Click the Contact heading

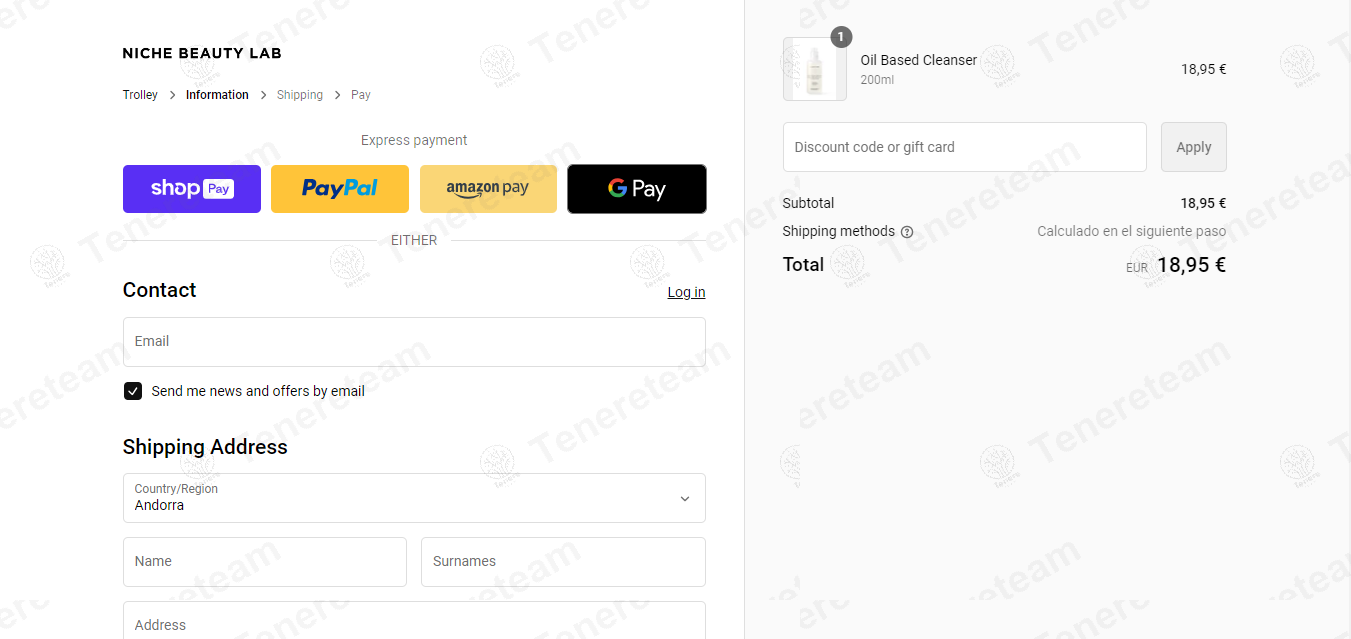pos(159,290)
